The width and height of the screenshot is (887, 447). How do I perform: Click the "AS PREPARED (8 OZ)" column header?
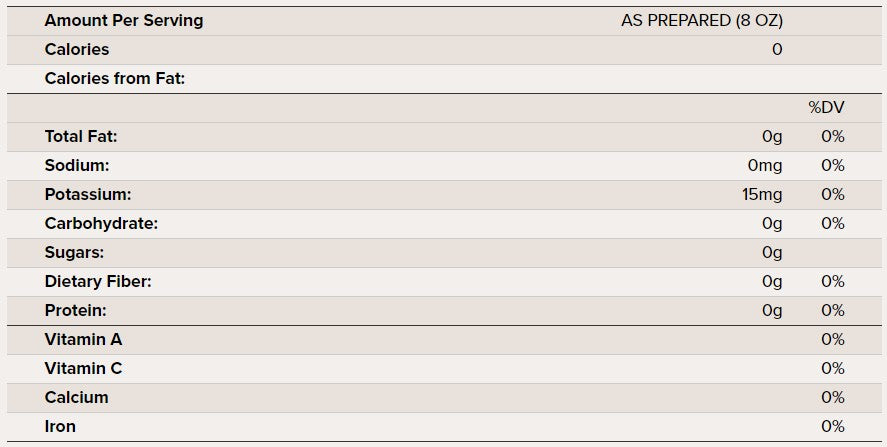(x=701, y=21)
